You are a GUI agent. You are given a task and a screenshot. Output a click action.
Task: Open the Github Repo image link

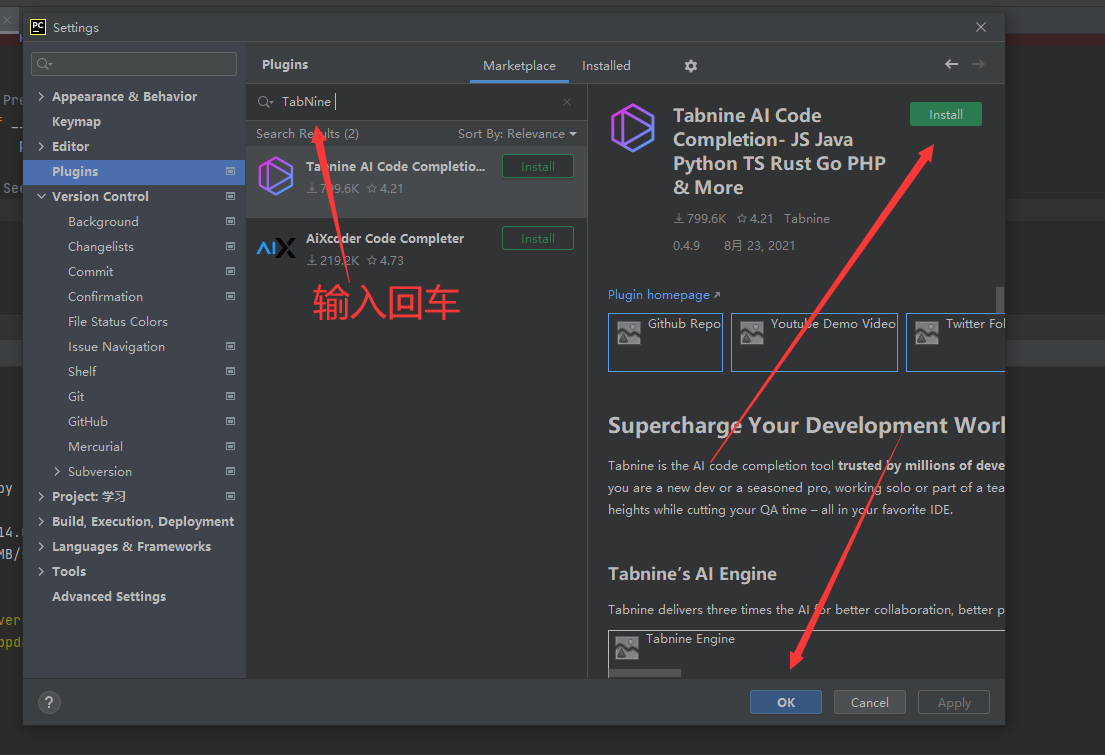pyautogui.click(x=665, y=342)
